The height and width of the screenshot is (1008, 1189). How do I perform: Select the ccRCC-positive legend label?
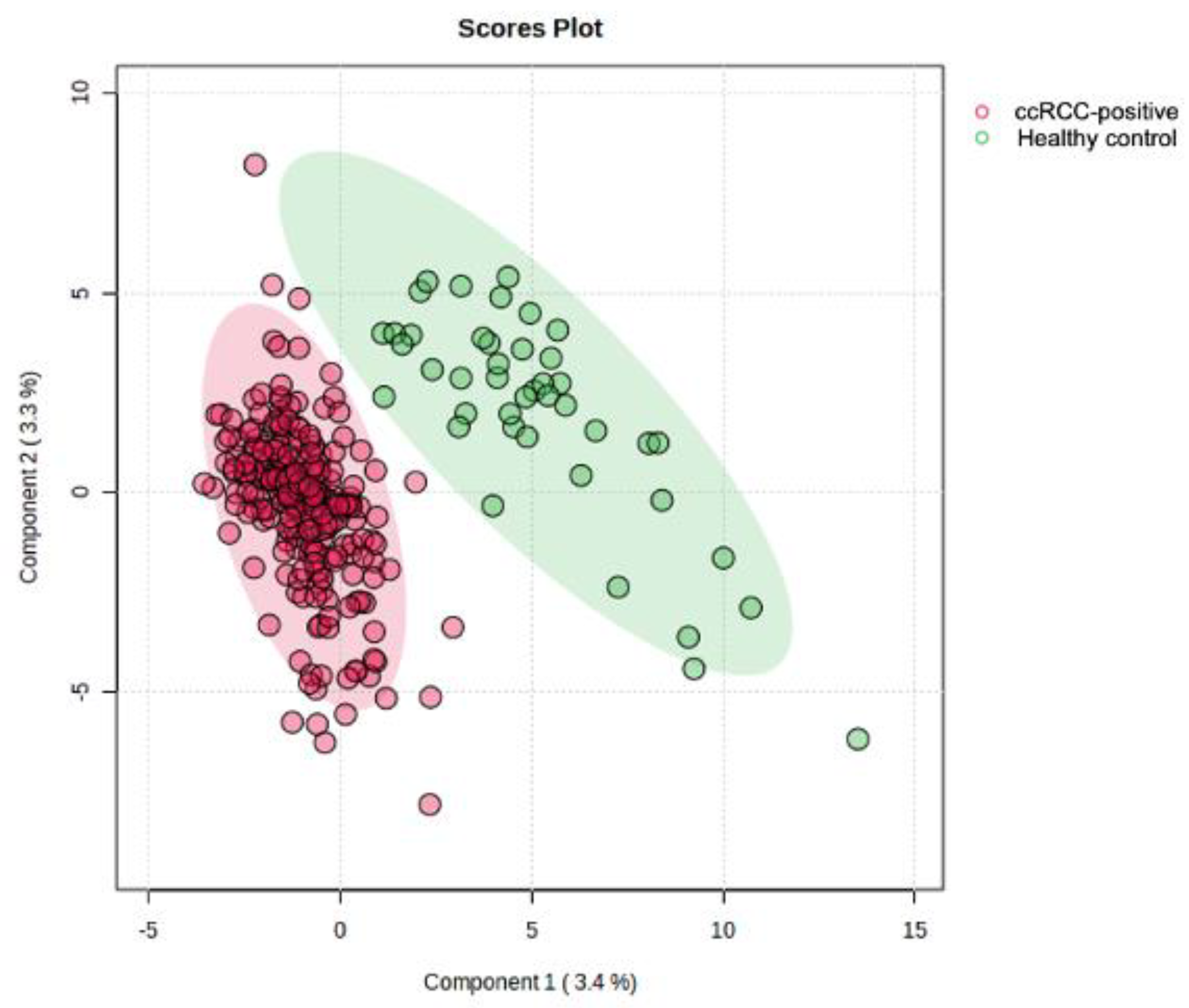tap(1096, 112)
